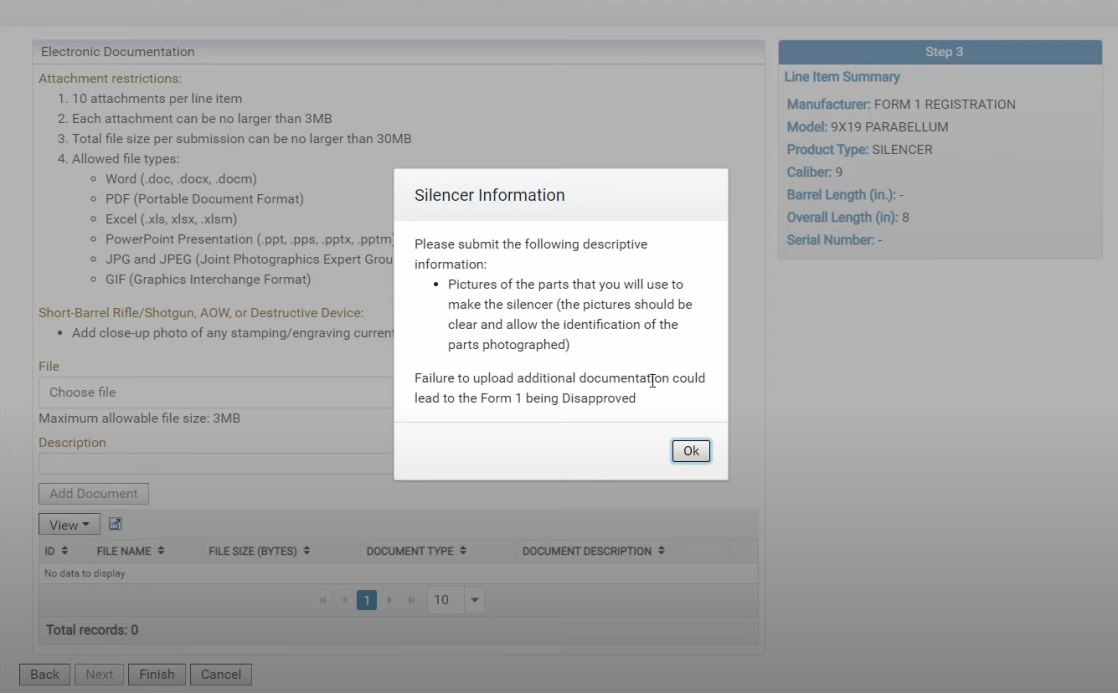
Task: Sort by FILE SIZE (BYTES) sort icon
Action: 307,551
